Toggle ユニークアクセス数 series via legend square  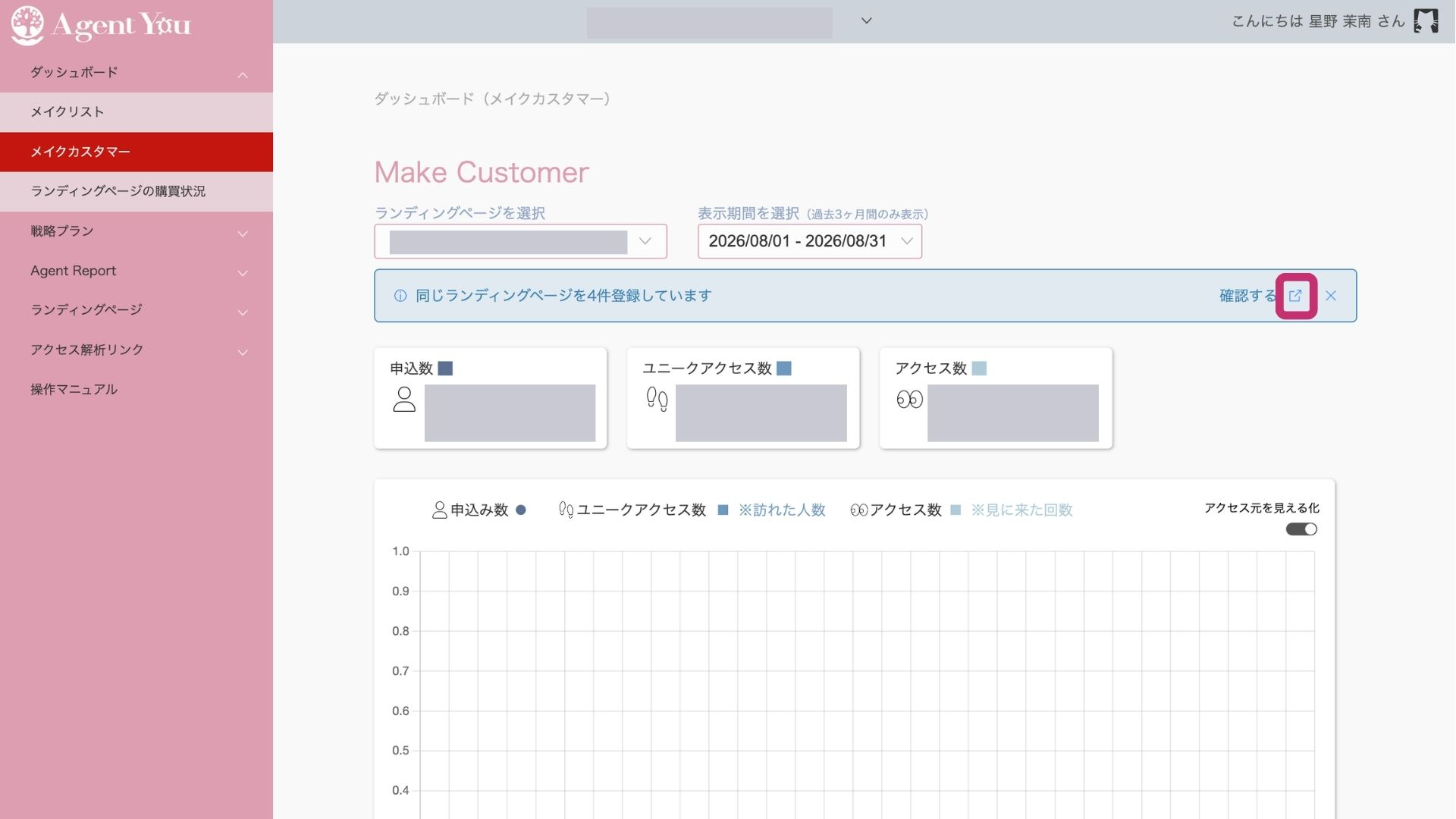tap(723, 510)
